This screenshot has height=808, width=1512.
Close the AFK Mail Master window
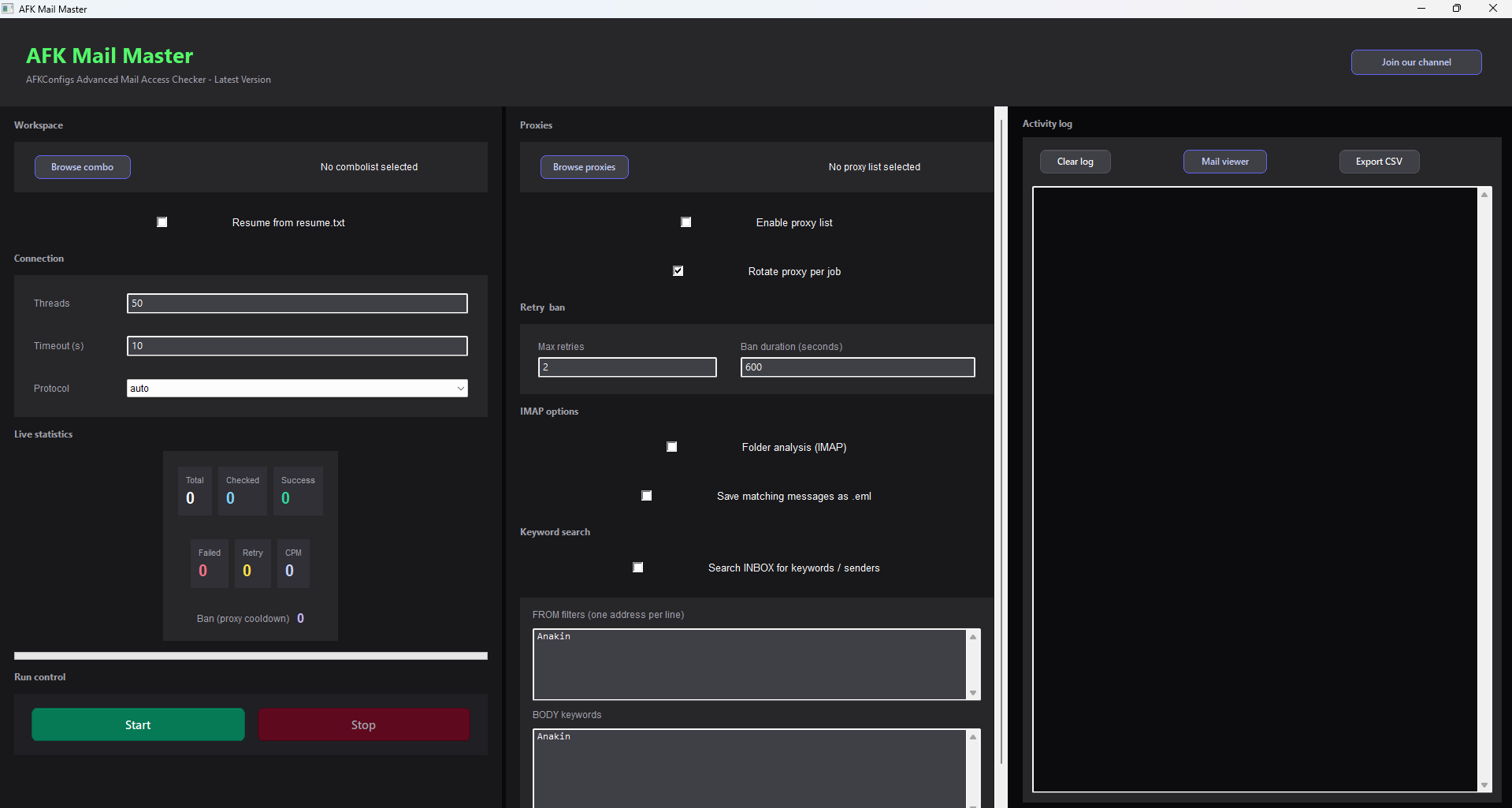pyautogui.click(x=1493, y=9)
